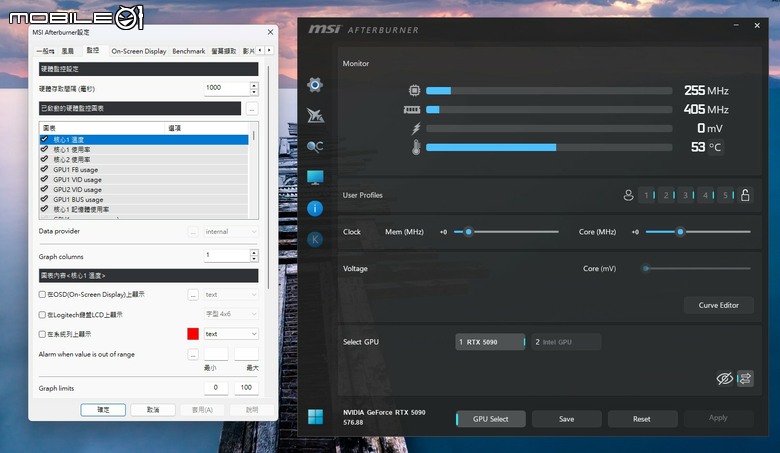The width and height of the screenshot is (780, 453).
Task: Click the Windows logo icon in Afterburner
Action: (315, 417)
